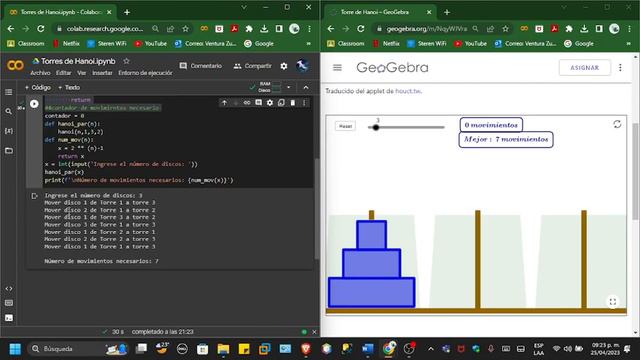Click Colab address bar URL field
Image resolution: width=640 pixels, height=360 pixels.
[x=105, y=29]
